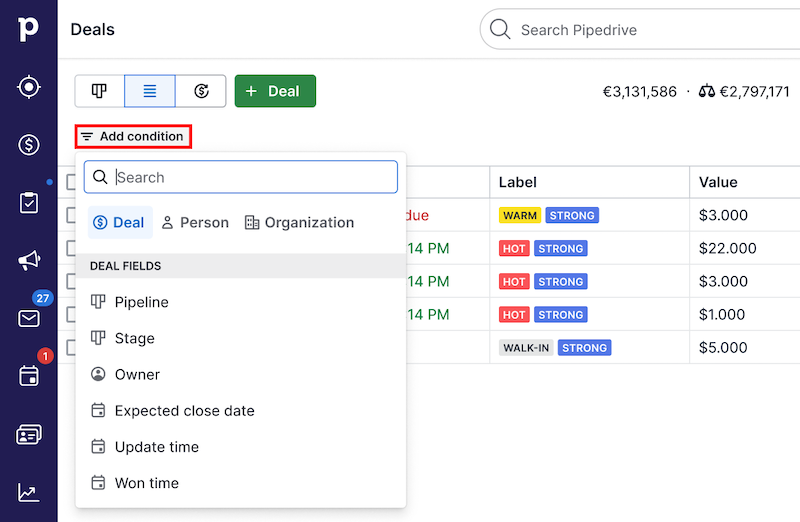The width and height of the screenshot is (800, 522).
Task: Switch to forecast view
Action: pos(201,91)
